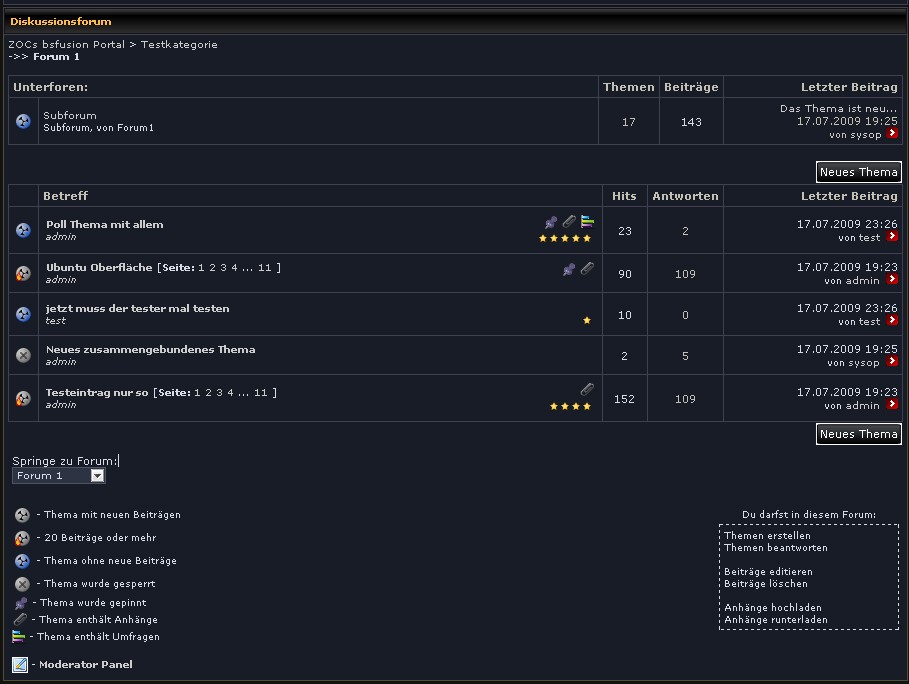Screen dimensions: 909x684
Task: Click hot topic icon beside Ubuntu Oberfläche
Action: click(x=23, y=273)
